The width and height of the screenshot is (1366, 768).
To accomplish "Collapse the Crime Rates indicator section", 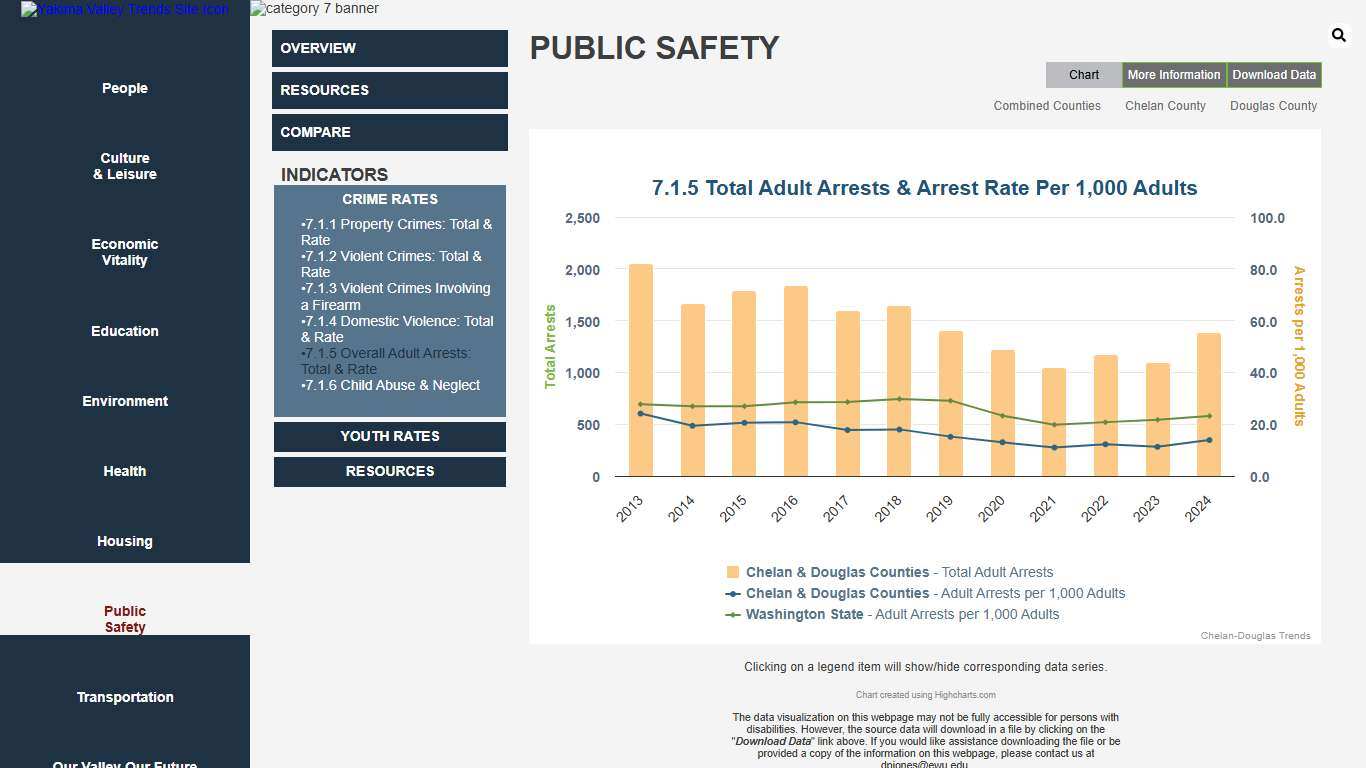I will (x=390, y=199).
